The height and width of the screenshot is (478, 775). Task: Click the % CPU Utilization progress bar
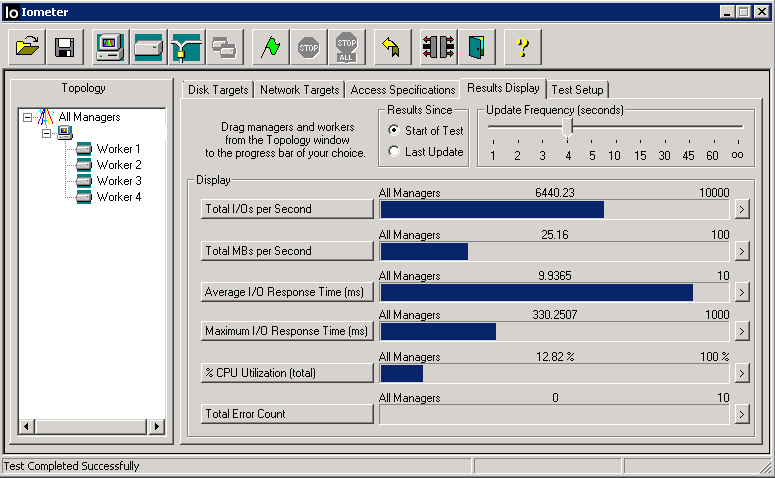(554, 373)
